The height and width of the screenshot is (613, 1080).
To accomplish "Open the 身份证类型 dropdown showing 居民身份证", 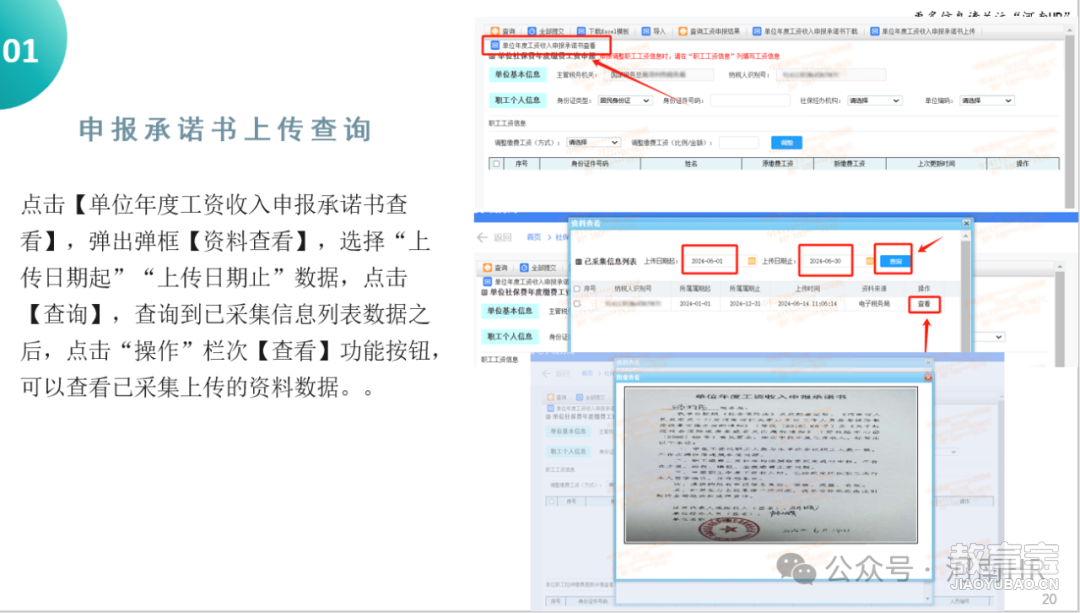I will click(x=624, y=101).
